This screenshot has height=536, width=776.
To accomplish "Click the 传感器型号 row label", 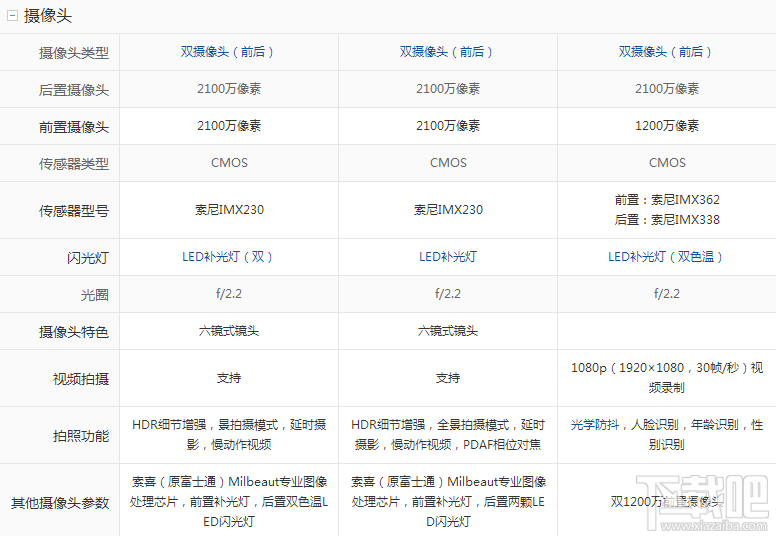I will [x=74, y=211].
